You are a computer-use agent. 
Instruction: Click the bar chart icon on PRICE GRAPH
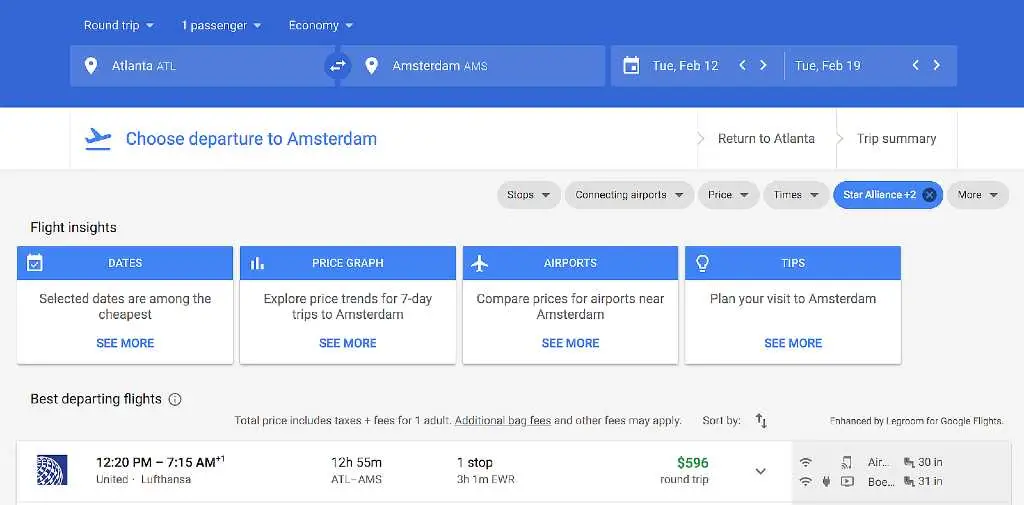pos(258,263)
